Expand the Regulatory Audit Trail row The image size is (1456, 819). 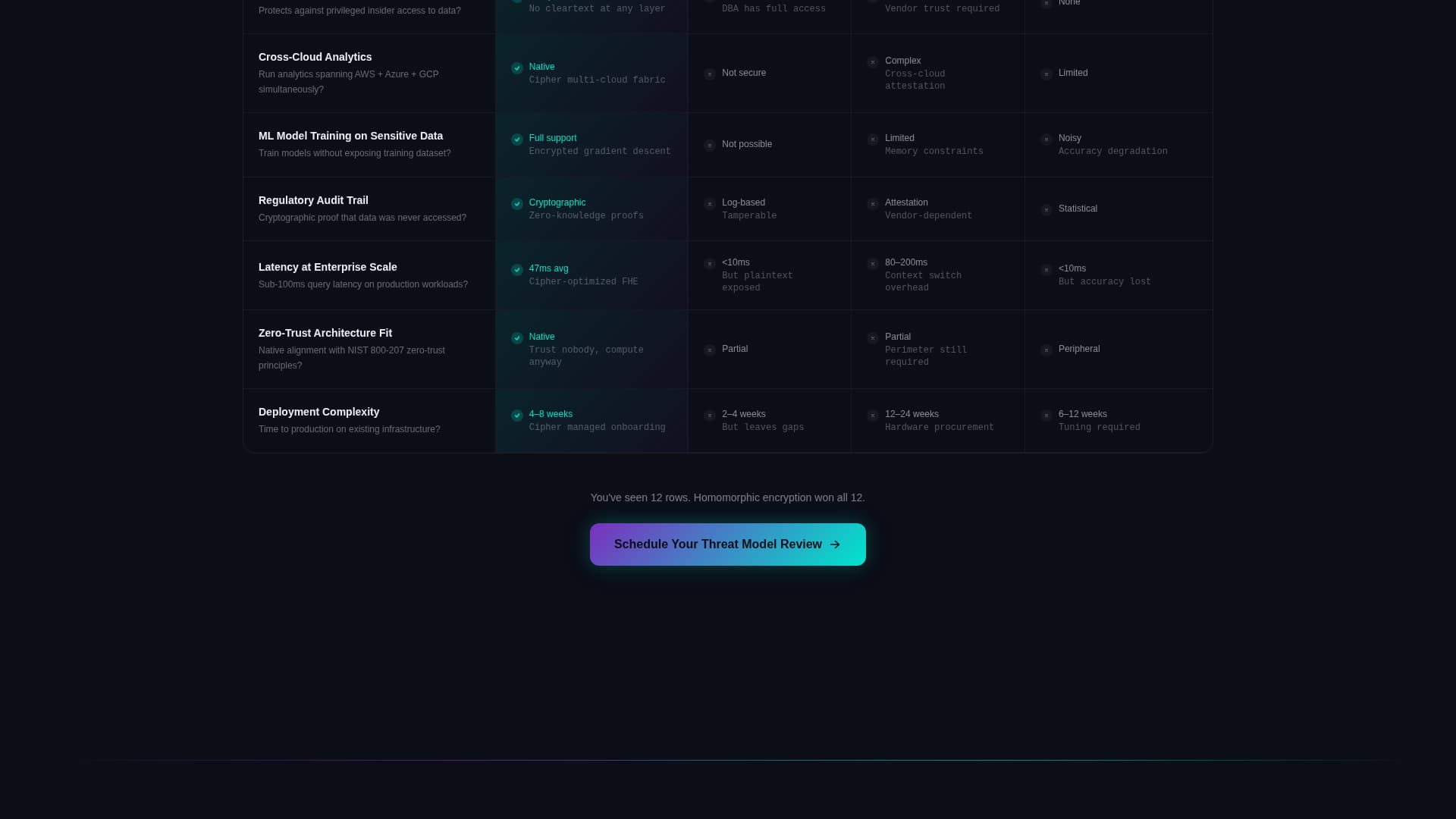313,200
